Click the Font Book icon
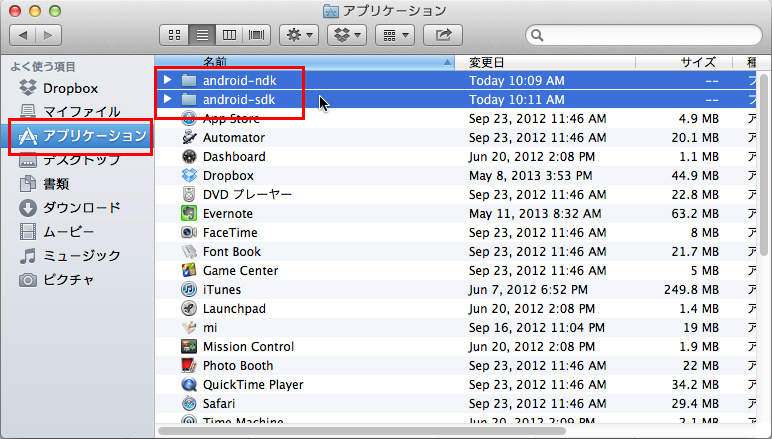Viewport: 772px width, 439px height. pos(189,251)
